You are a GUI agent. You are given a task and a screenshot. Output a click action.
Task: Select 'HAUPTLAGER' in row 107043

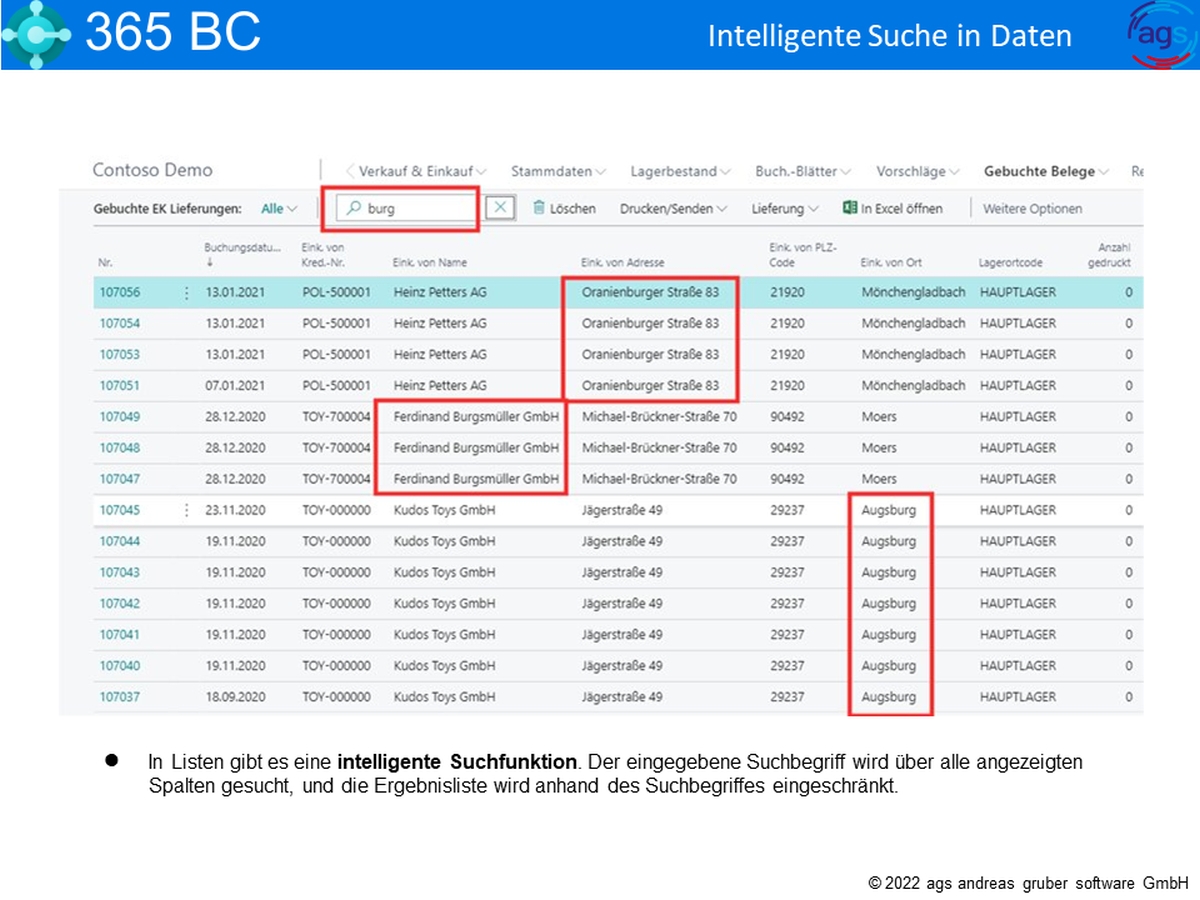tap(1017, 572)
